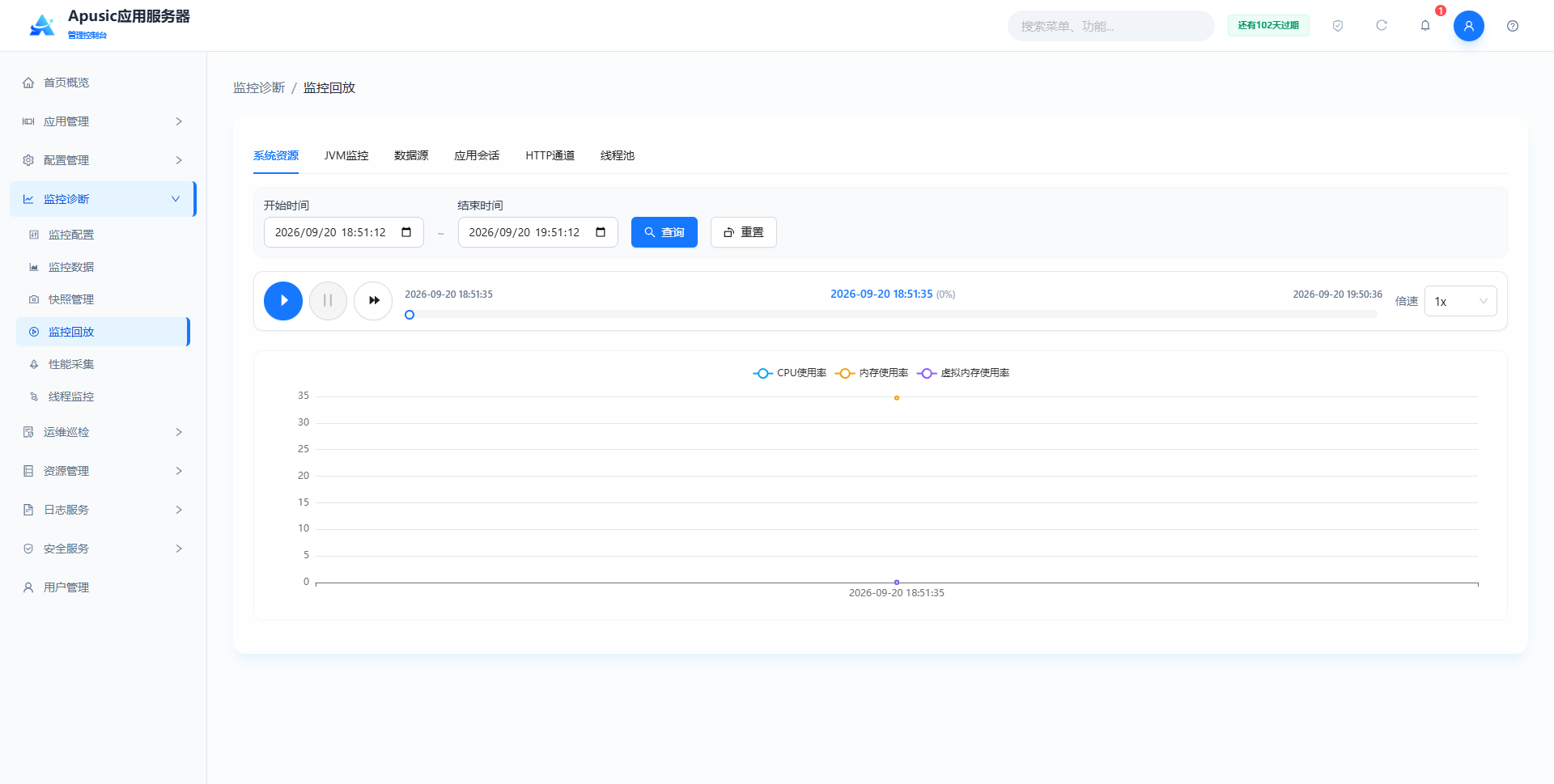Switch to the 数据源 tab
Image resolution: width=1554 pixels, height=784 pixels.
tap(411, 155)
